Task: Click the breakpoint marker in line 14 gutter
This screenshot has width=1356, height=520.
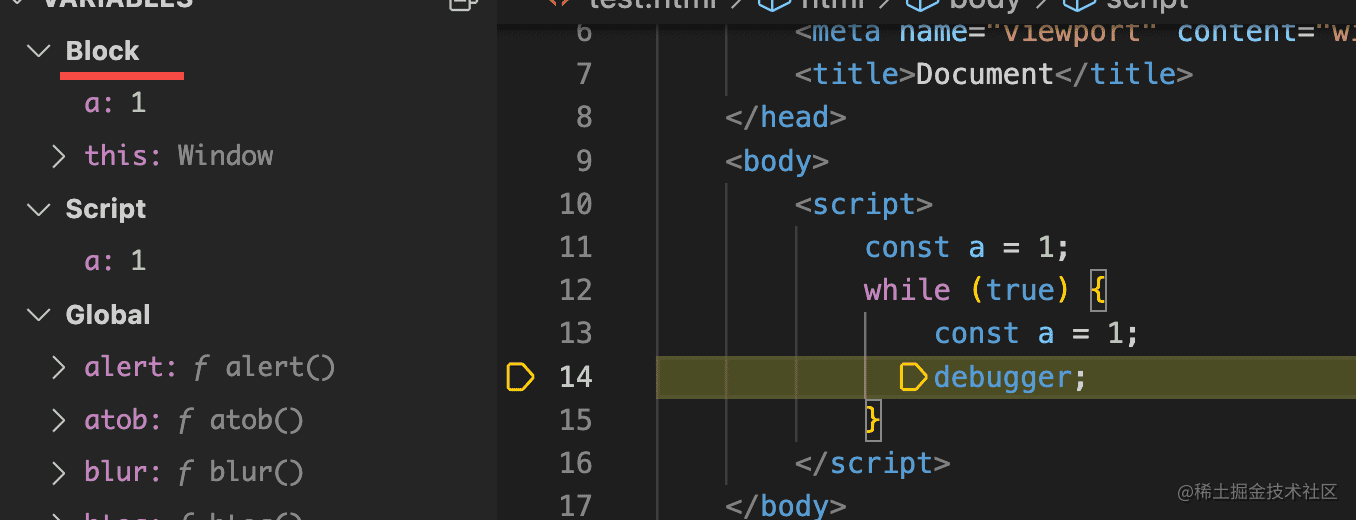Action: point(520,377)
